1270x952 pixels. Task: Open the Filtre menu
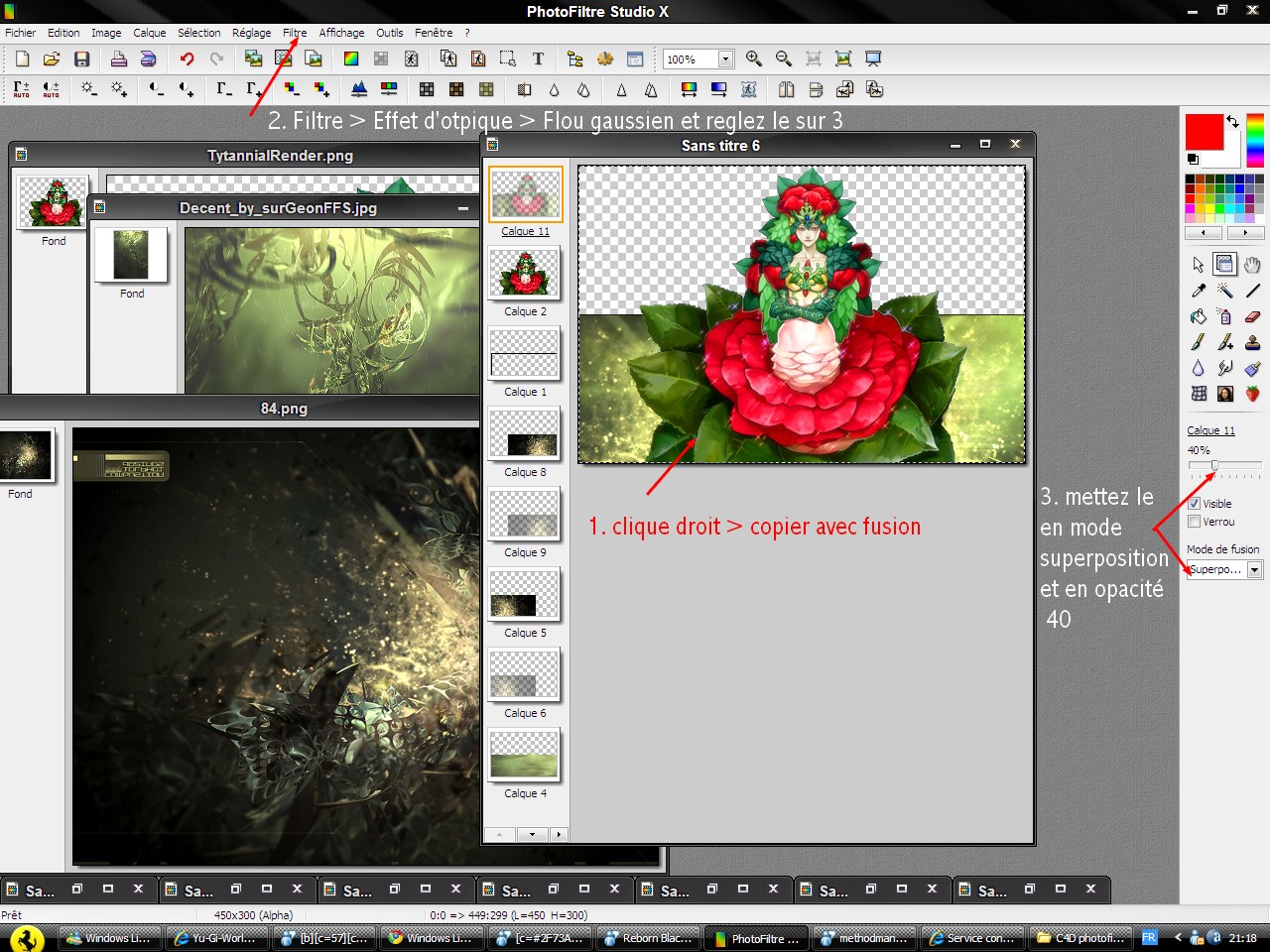click(x=295, y=33)
